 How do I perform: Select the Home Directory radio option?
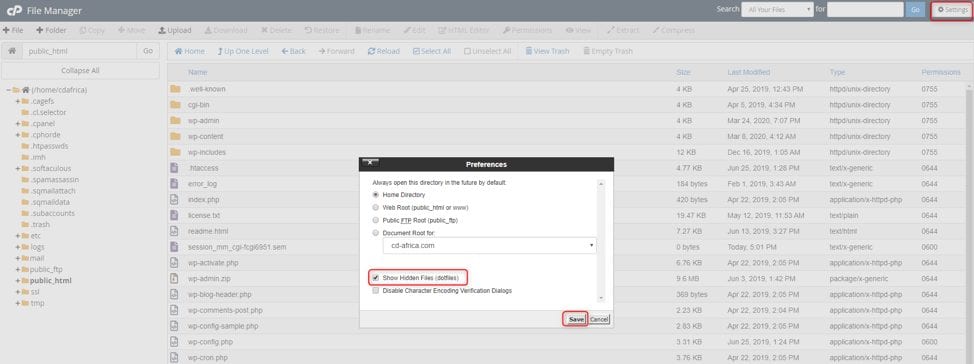375,195
